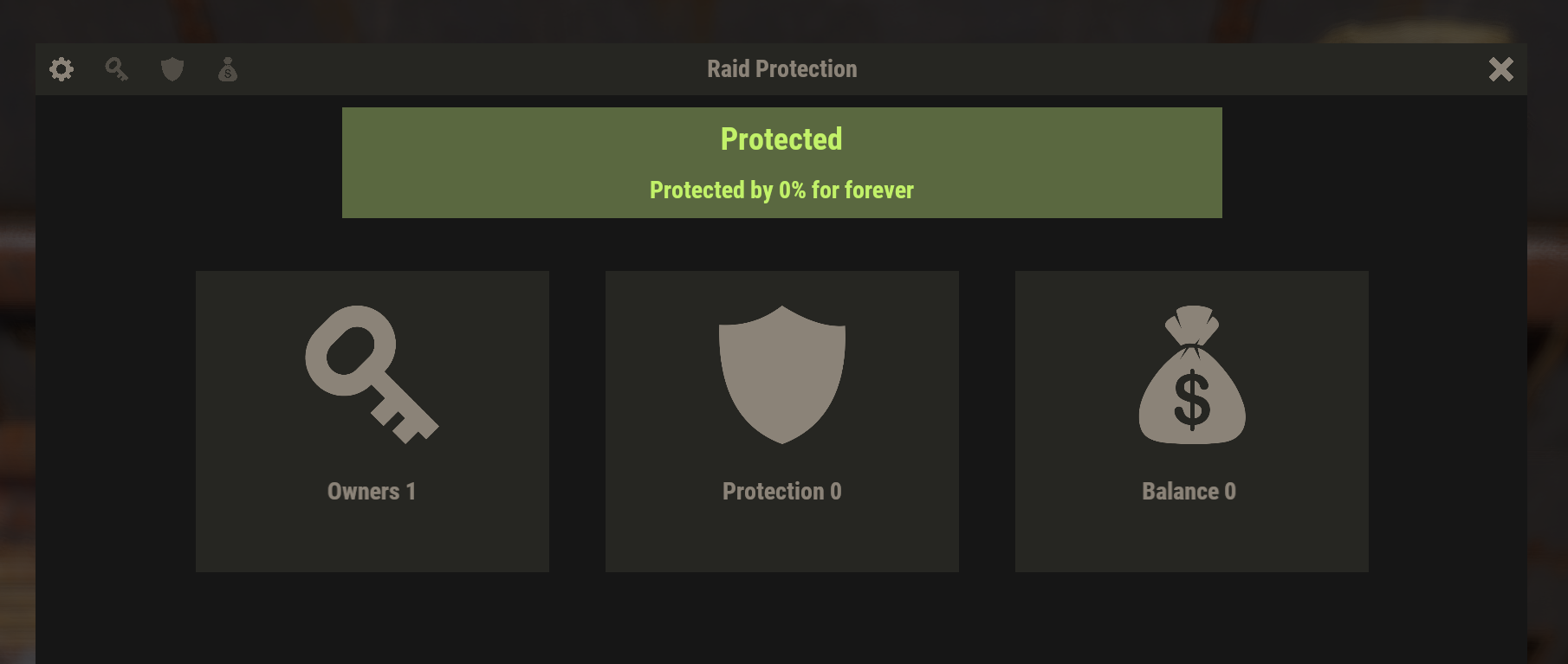The height and width of the screenshot is (664, 1568).
Task: Click the large shield icon
Action: click(x=782, y=374)
